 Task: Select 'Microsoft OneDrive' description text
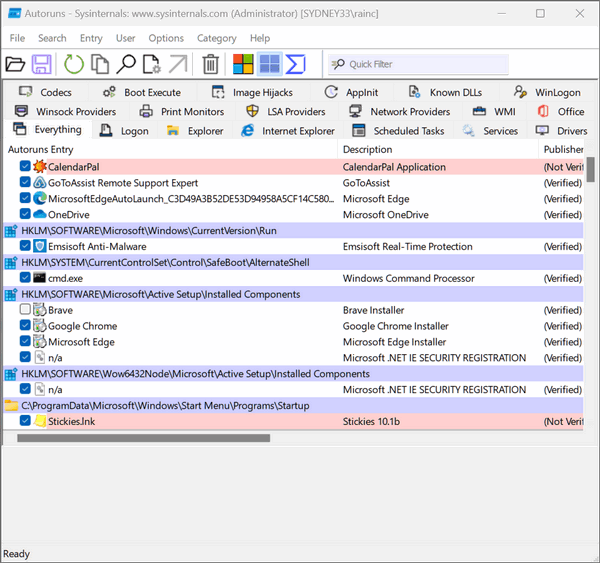(x=386, y=215)
